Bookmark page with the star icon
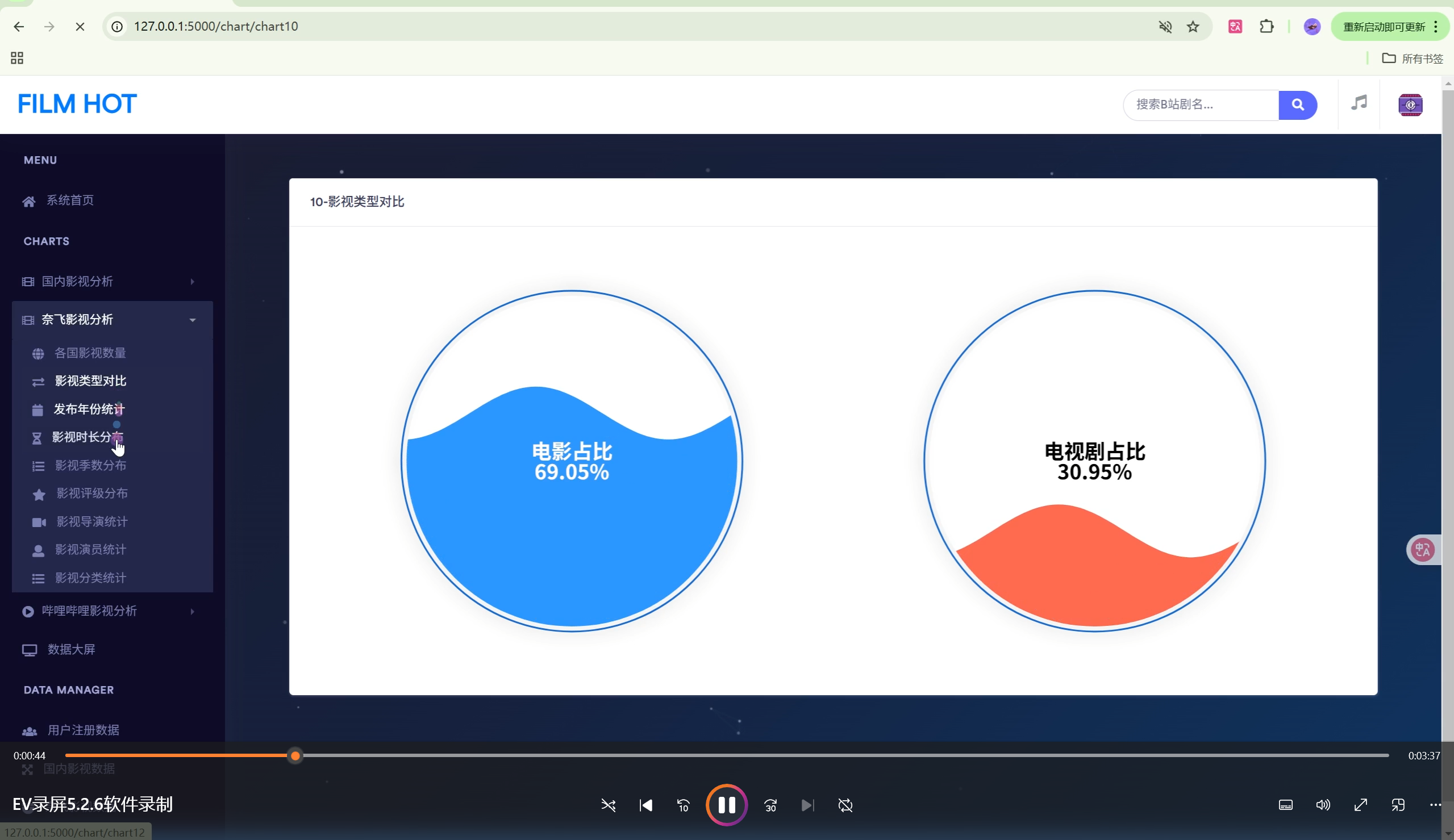Viewport: 1454px width, 840px height. [1193, 27]
